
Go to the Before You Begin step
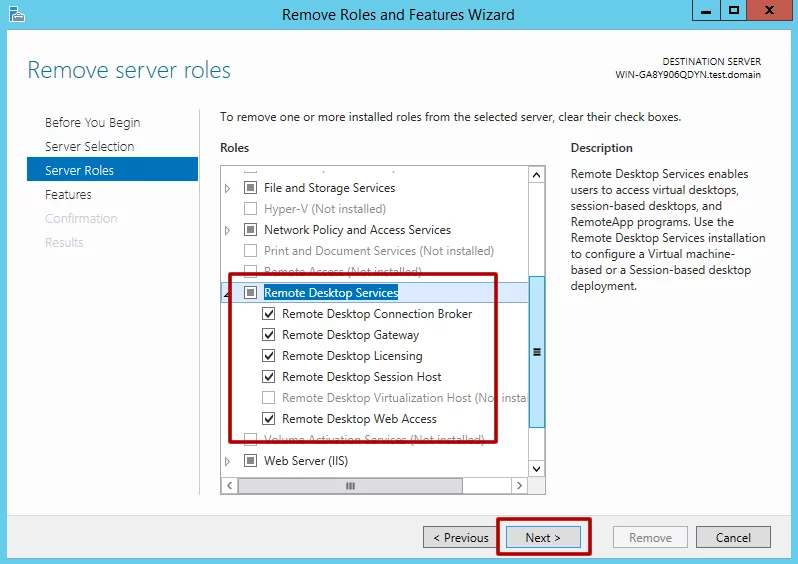pyautogui.click(x=92, y=123)
